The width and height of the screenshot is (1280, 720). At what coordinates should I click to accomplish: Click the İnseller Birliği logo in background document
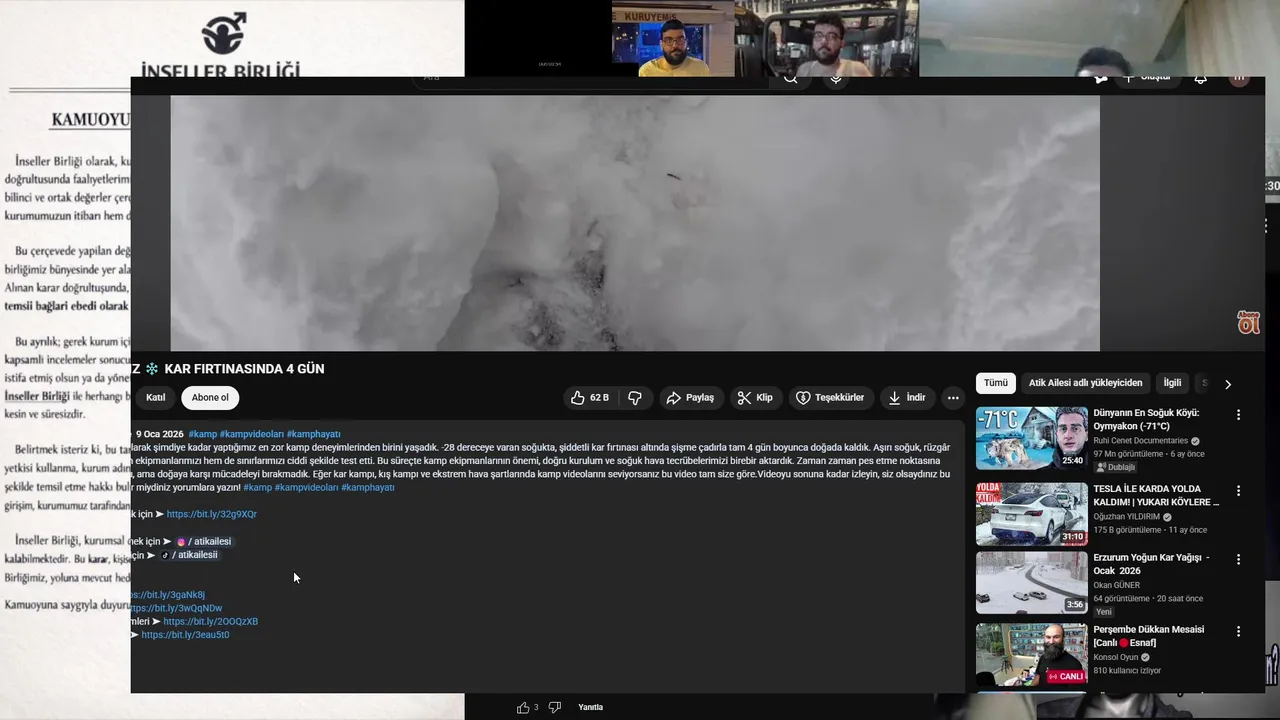[224, 33]
